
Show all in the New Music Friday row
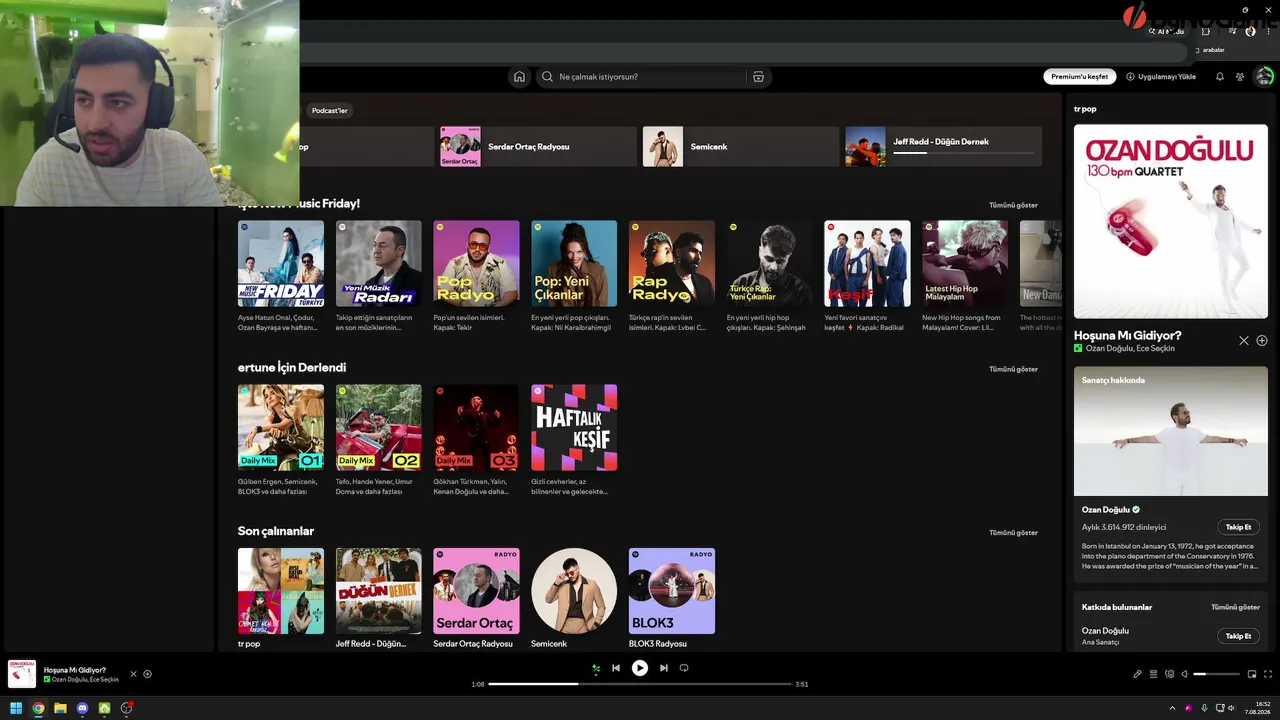click(x=1013, y=205)
